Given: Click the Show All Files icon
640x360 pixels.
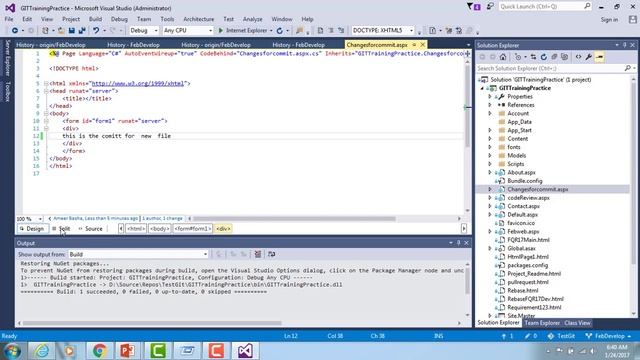Looking at the screenshot, I should click(x=564, y=57).
